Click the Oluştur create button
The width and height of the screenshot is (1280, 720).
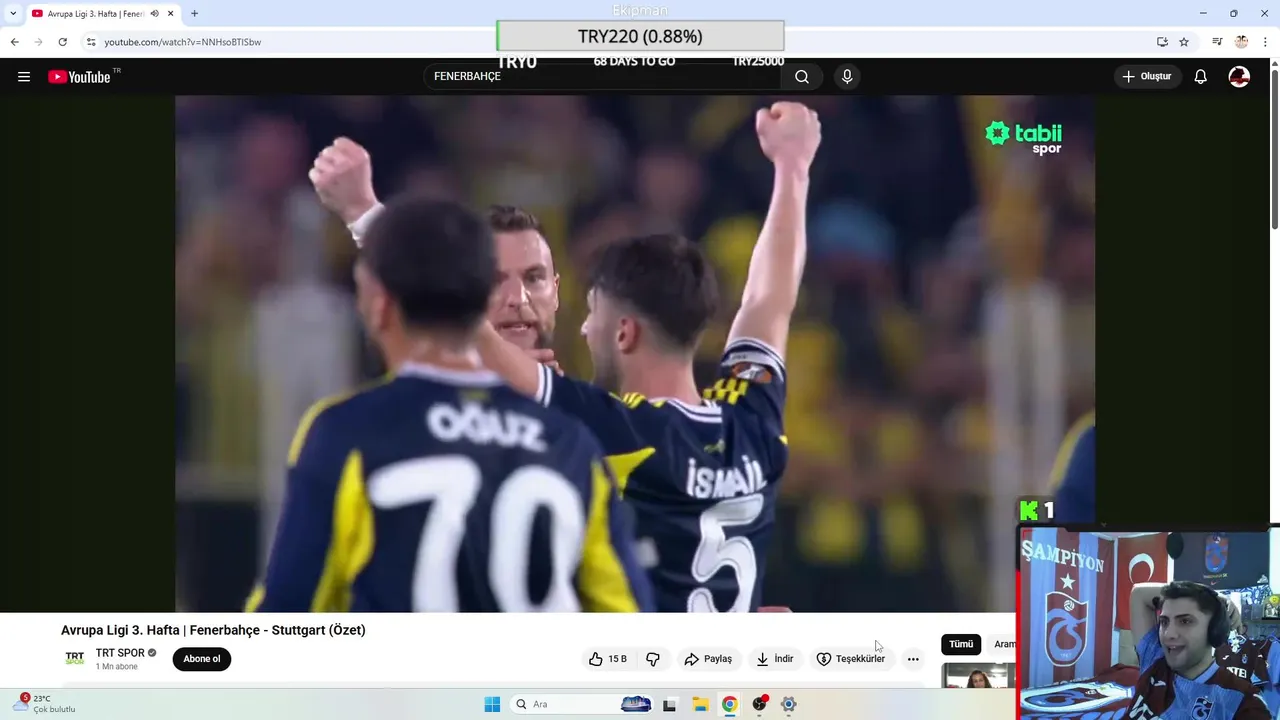tap(1149, 77)
